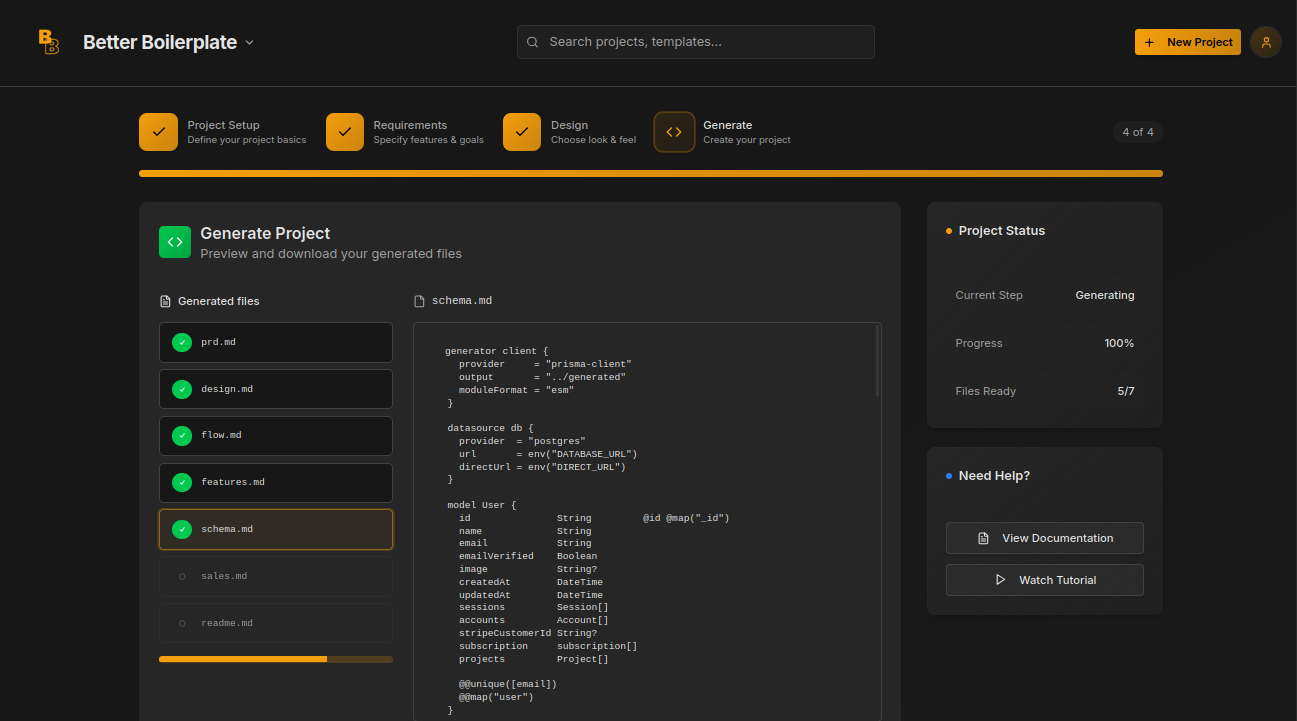Image resolution: width=1297 pixels, height=721 pixels.
Task: Click the Generated files document icon
Action: pos(163,300)
